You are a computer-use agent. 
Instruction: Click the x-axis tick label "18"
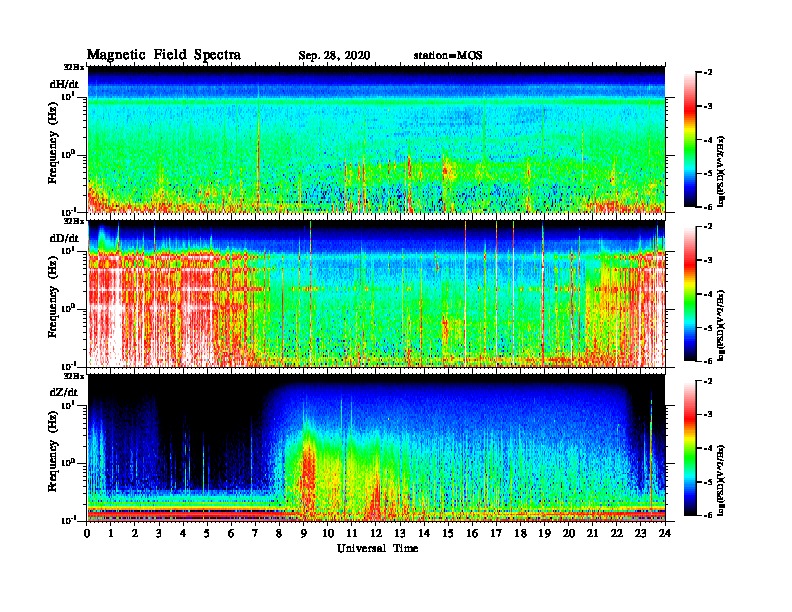[520, 534]
